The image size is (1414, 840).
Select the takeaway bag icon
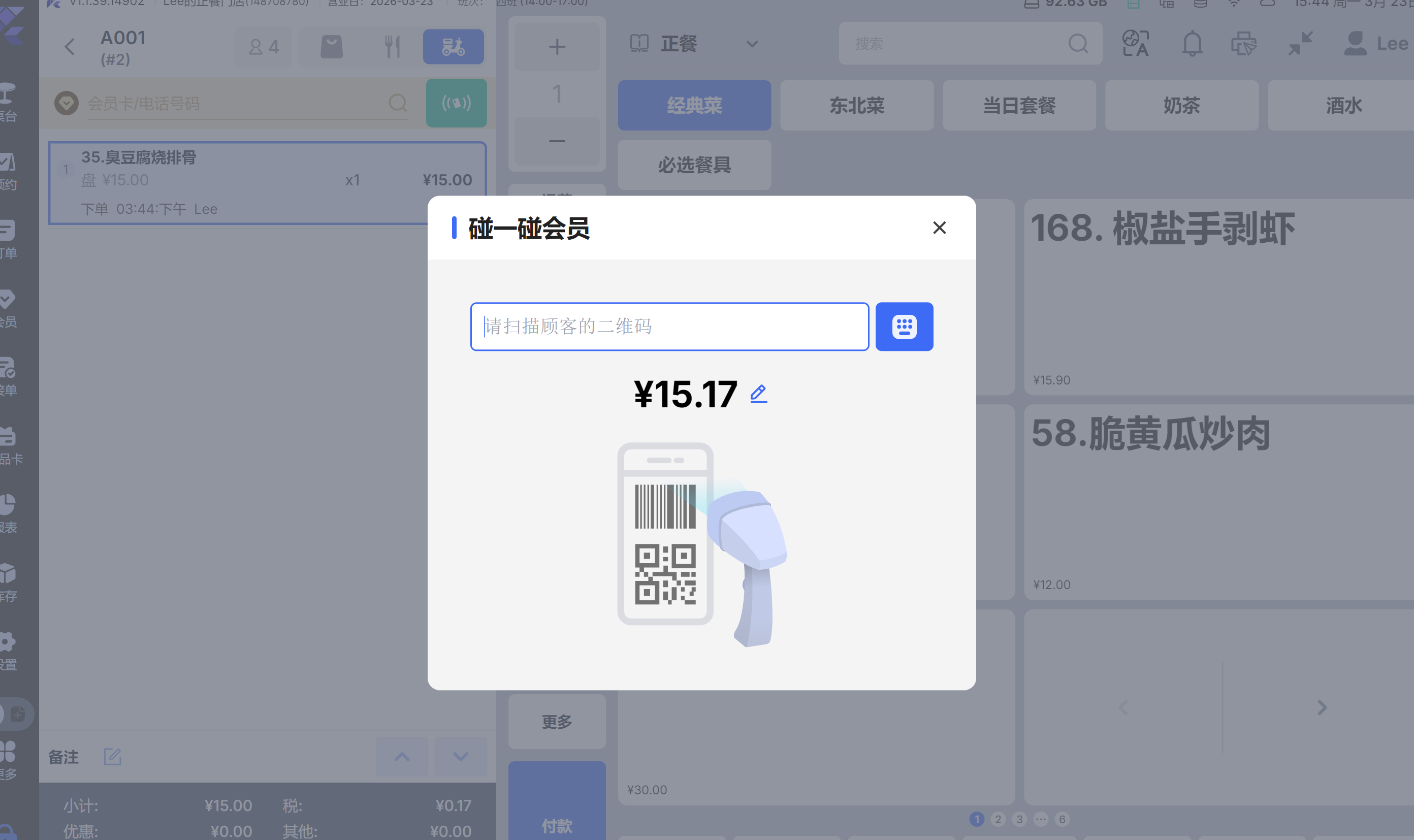pyautogui.click(x=332, y=46)
